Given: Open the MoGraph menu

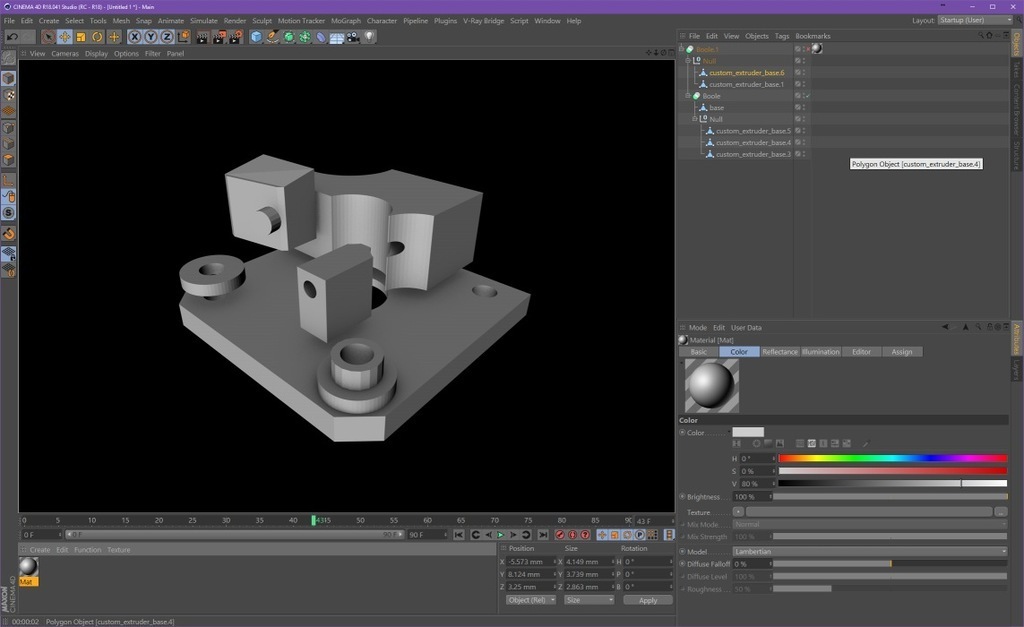Looking at the screenshot, I should [x=345, y=20].
